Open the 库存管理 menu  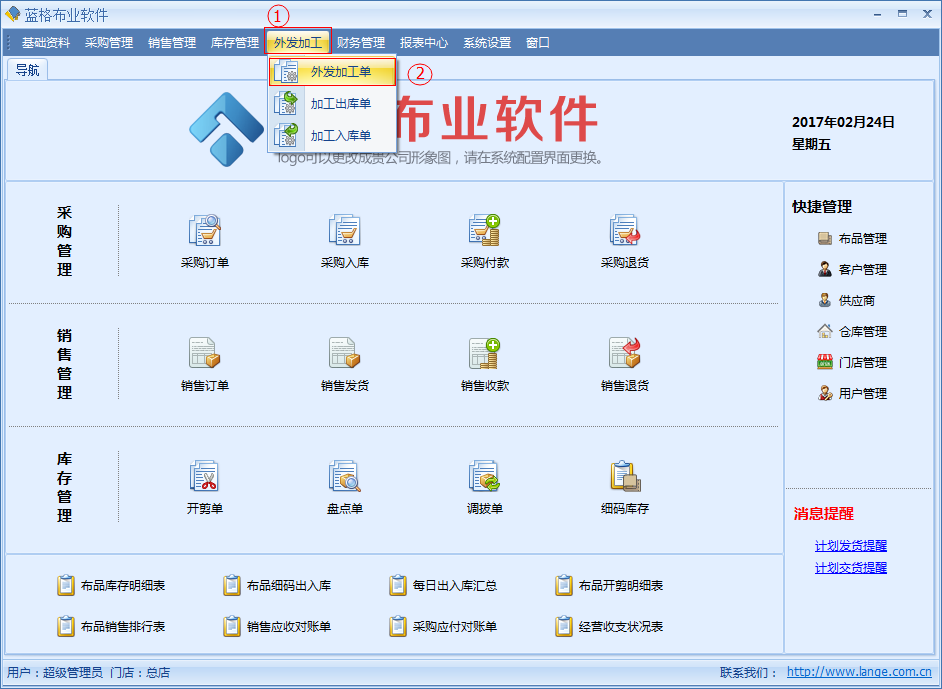(235, 43)
